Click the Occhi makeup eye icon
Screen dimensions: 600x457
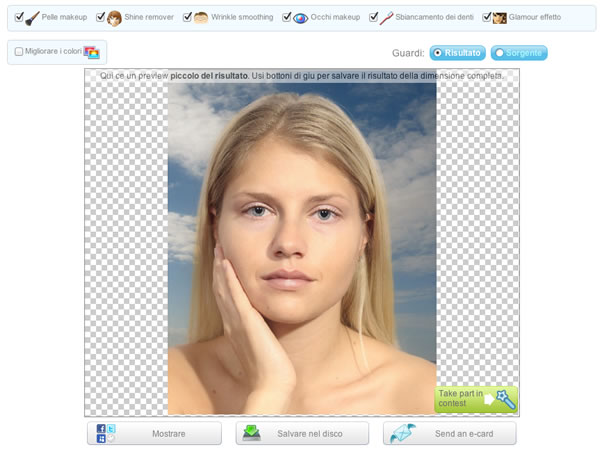(x=300, y=18)
